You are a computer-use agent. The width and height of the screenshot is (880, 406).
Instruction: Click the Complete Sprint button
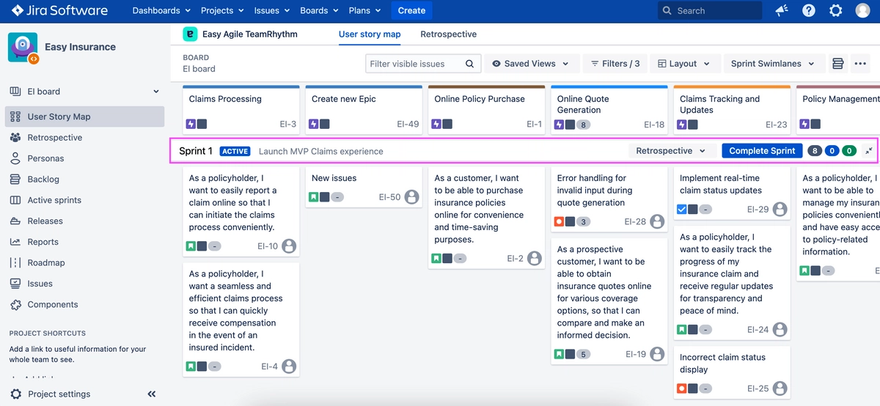[762, 151]
